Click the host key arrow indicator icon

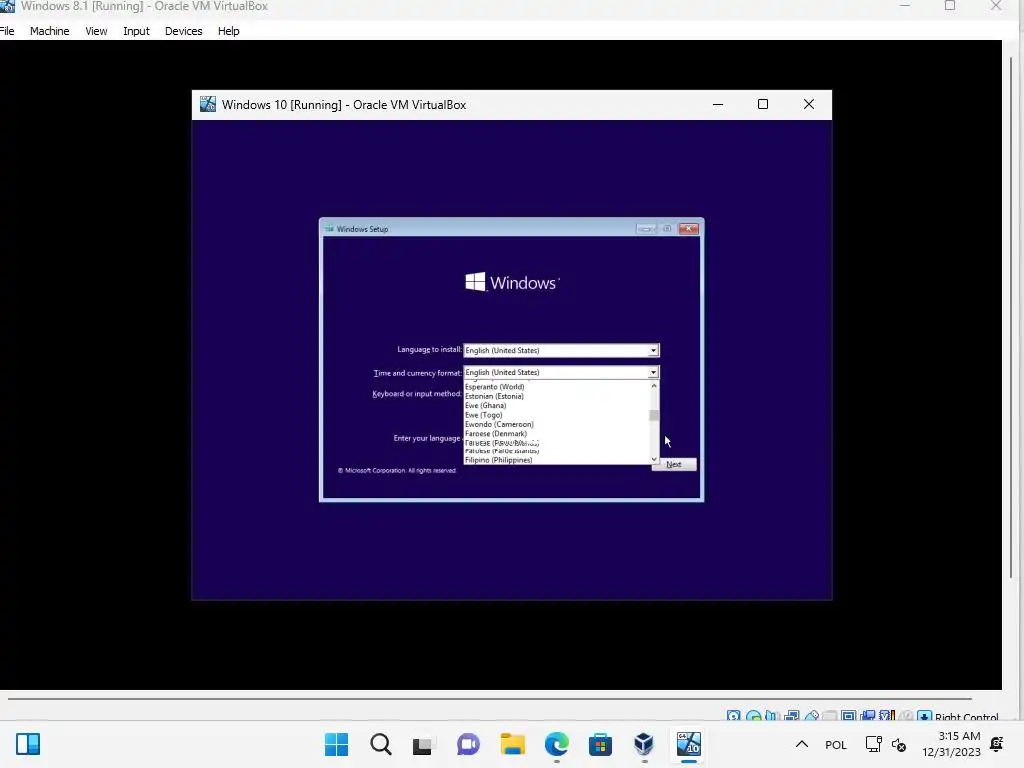coord(924,717)
